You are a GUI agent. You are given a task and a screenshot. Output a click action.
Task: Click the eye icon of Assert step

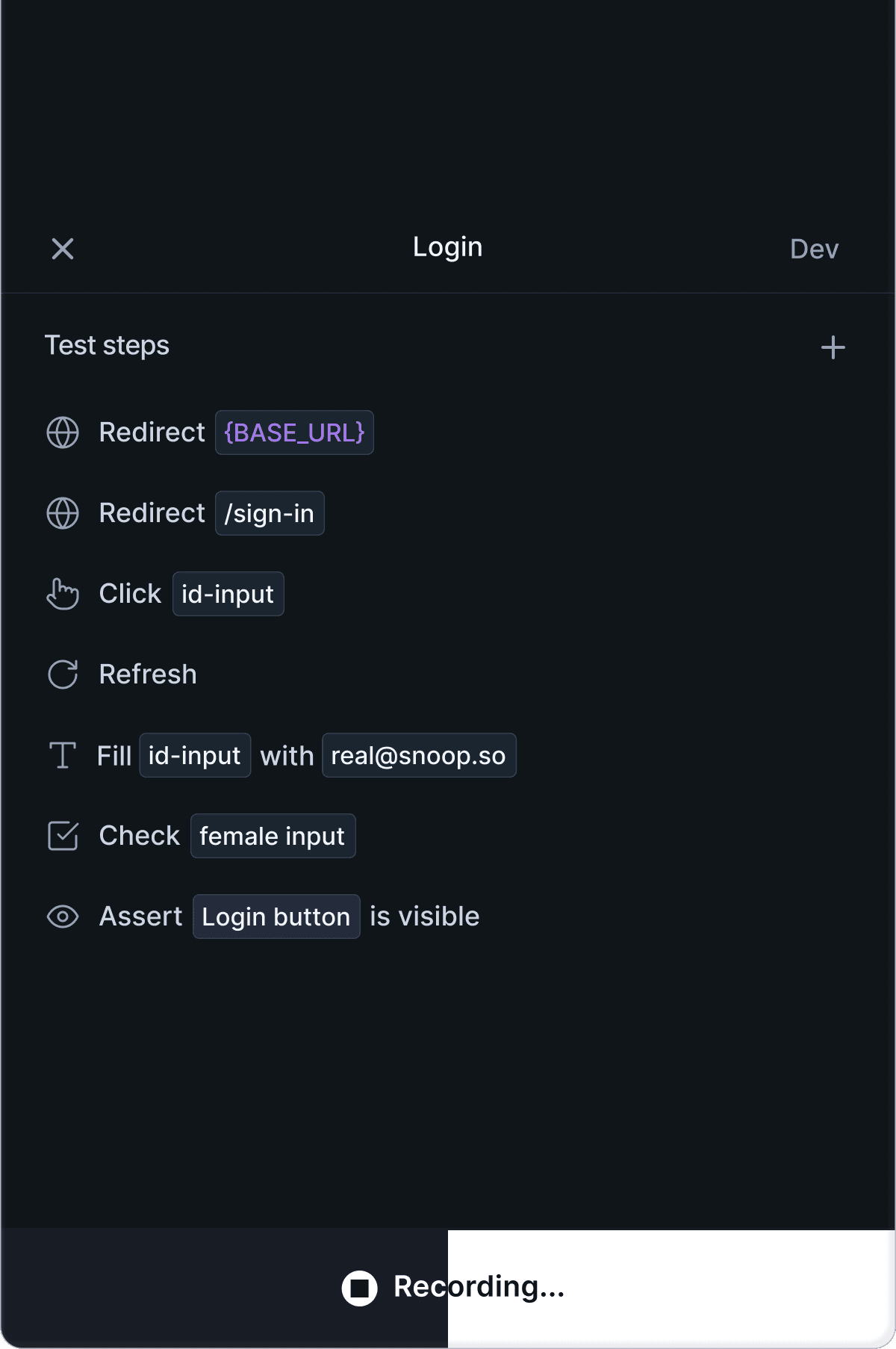63,917
